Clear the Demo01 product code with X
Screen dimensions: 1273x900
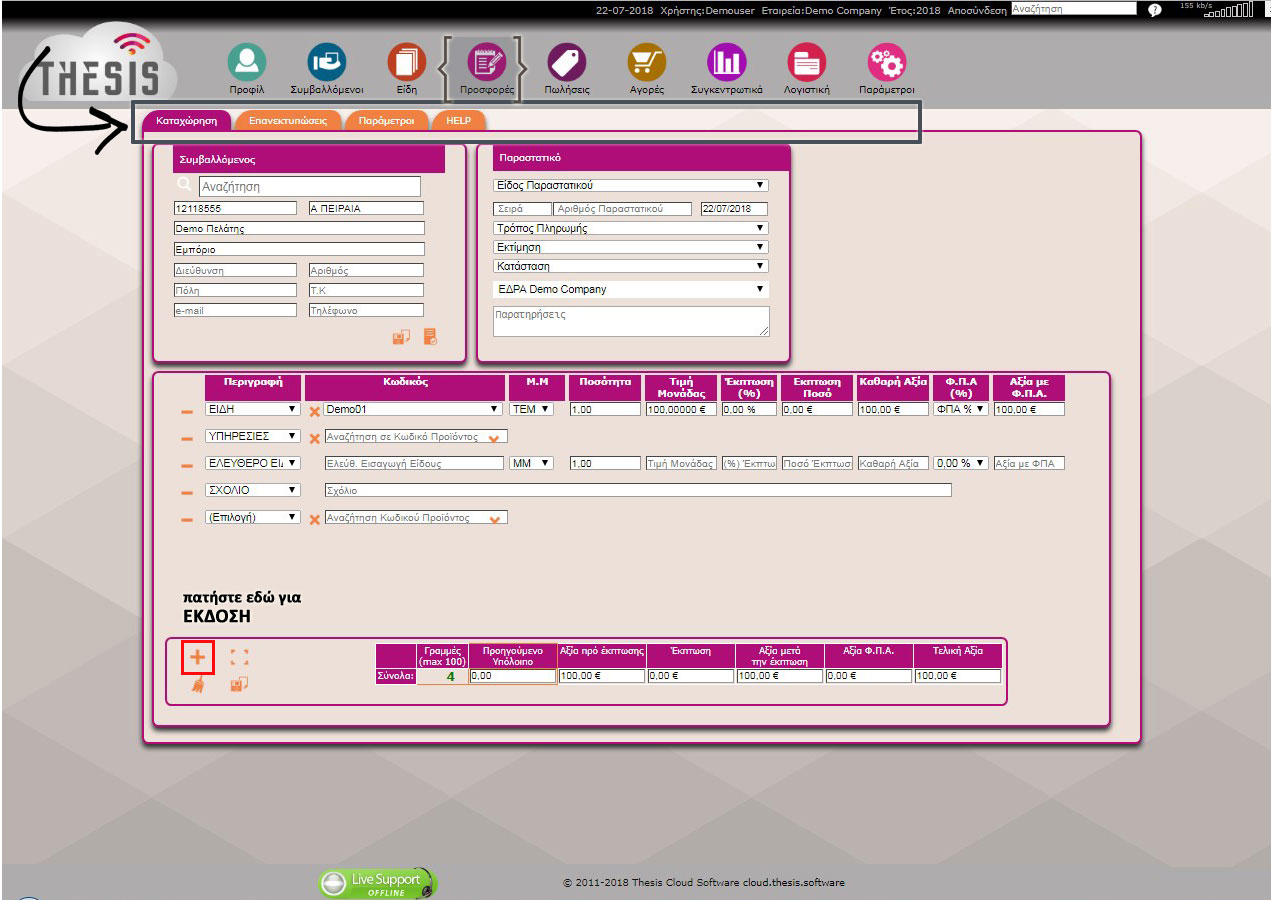(x=314, y=411)
